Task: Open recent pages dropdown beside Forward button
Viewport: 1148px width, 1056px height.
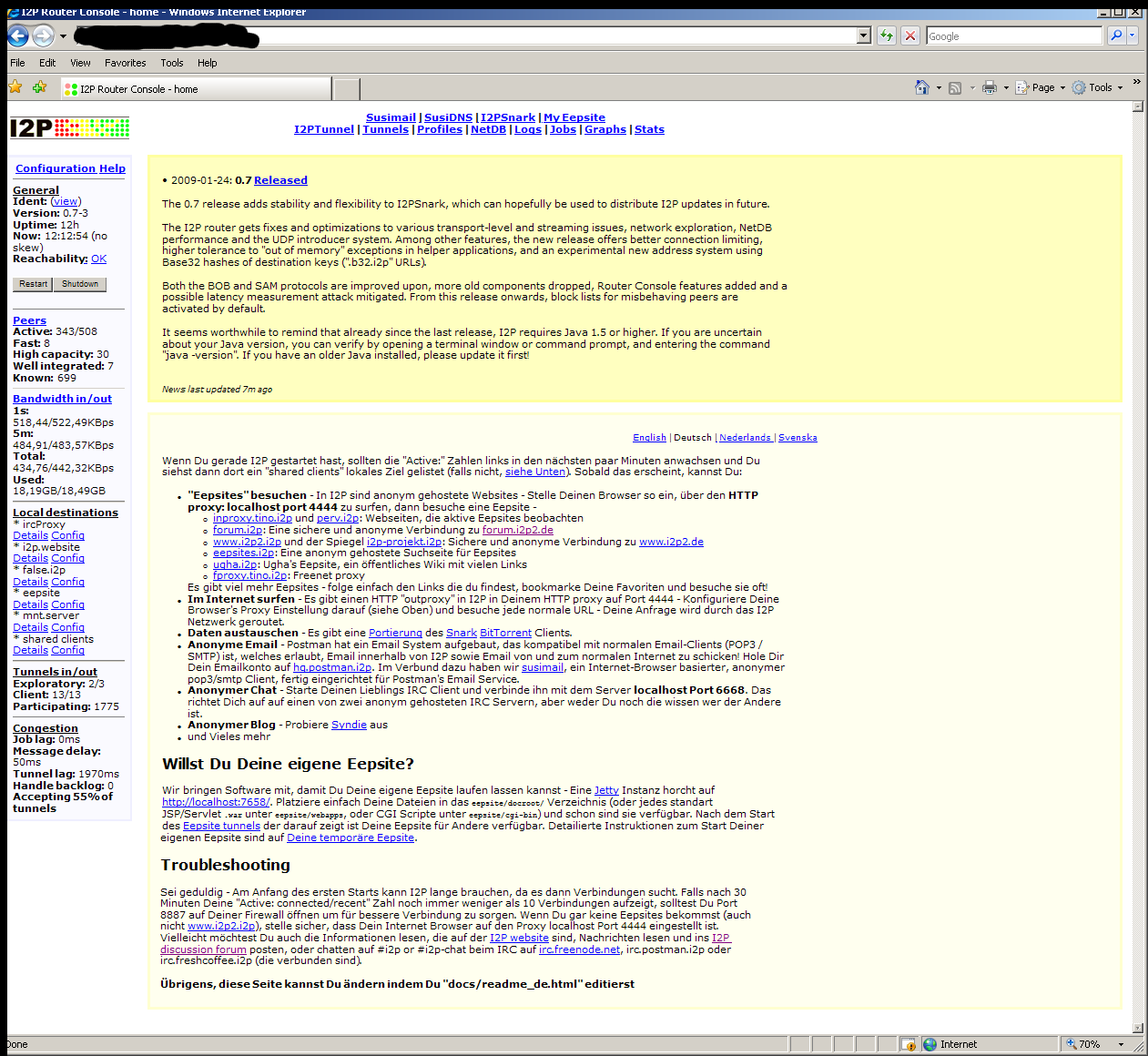Action: 63,36
